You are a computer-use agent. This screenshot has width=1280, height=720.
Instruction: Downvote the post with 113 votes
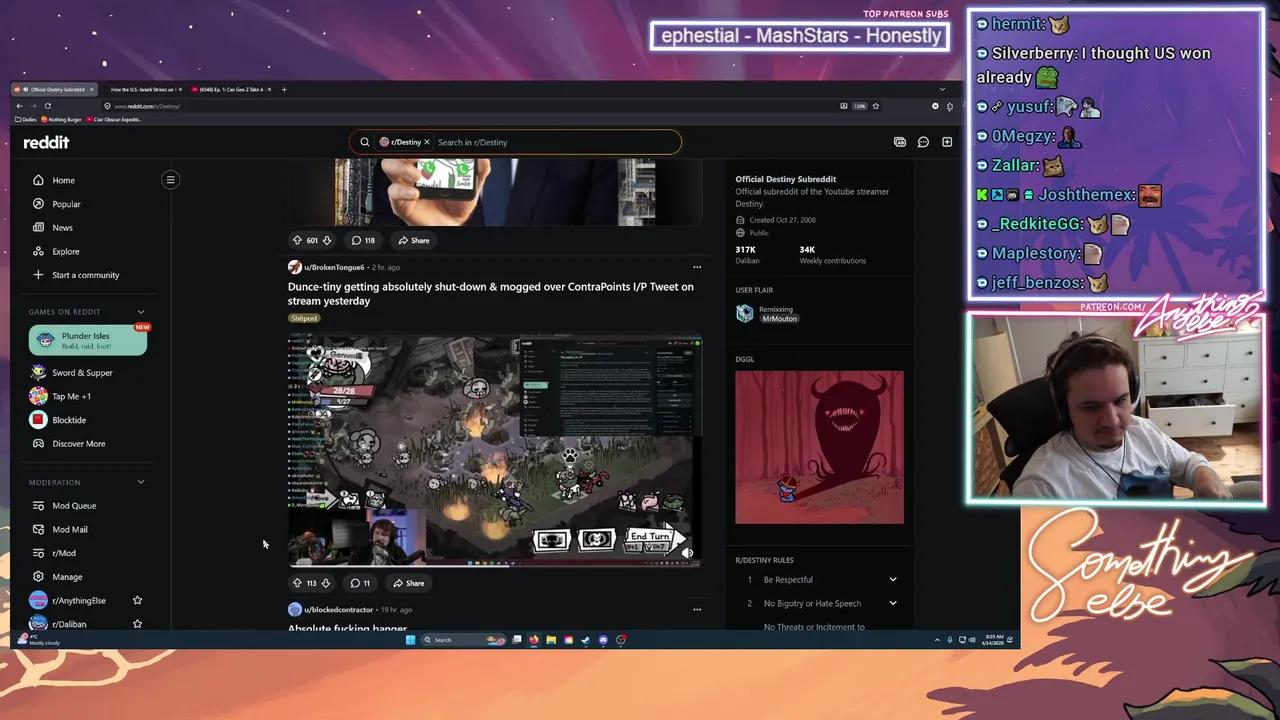[x=325, y=583]
